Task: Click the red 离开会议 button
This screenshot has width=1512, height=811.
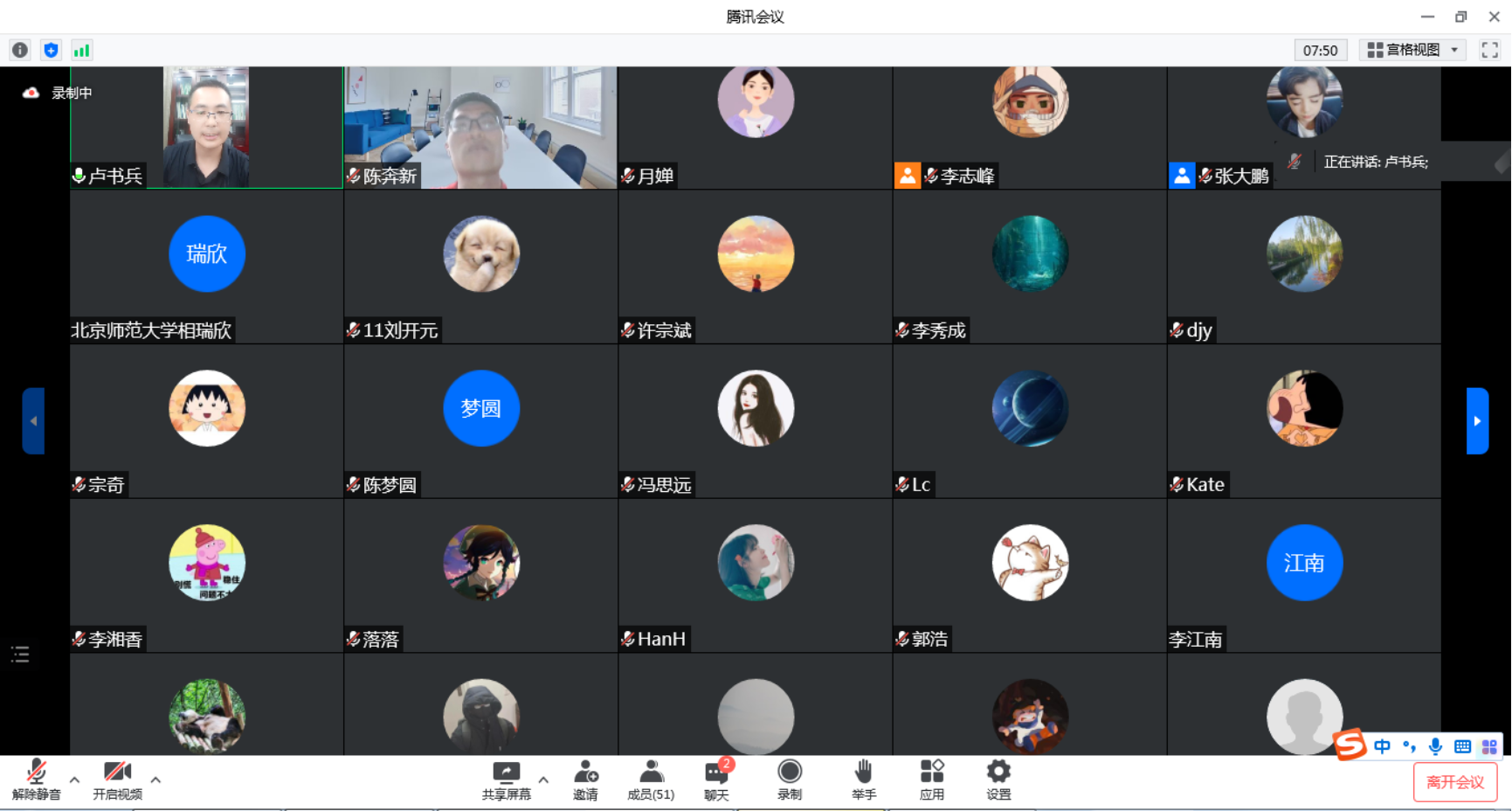Action: coord(1454,781)
